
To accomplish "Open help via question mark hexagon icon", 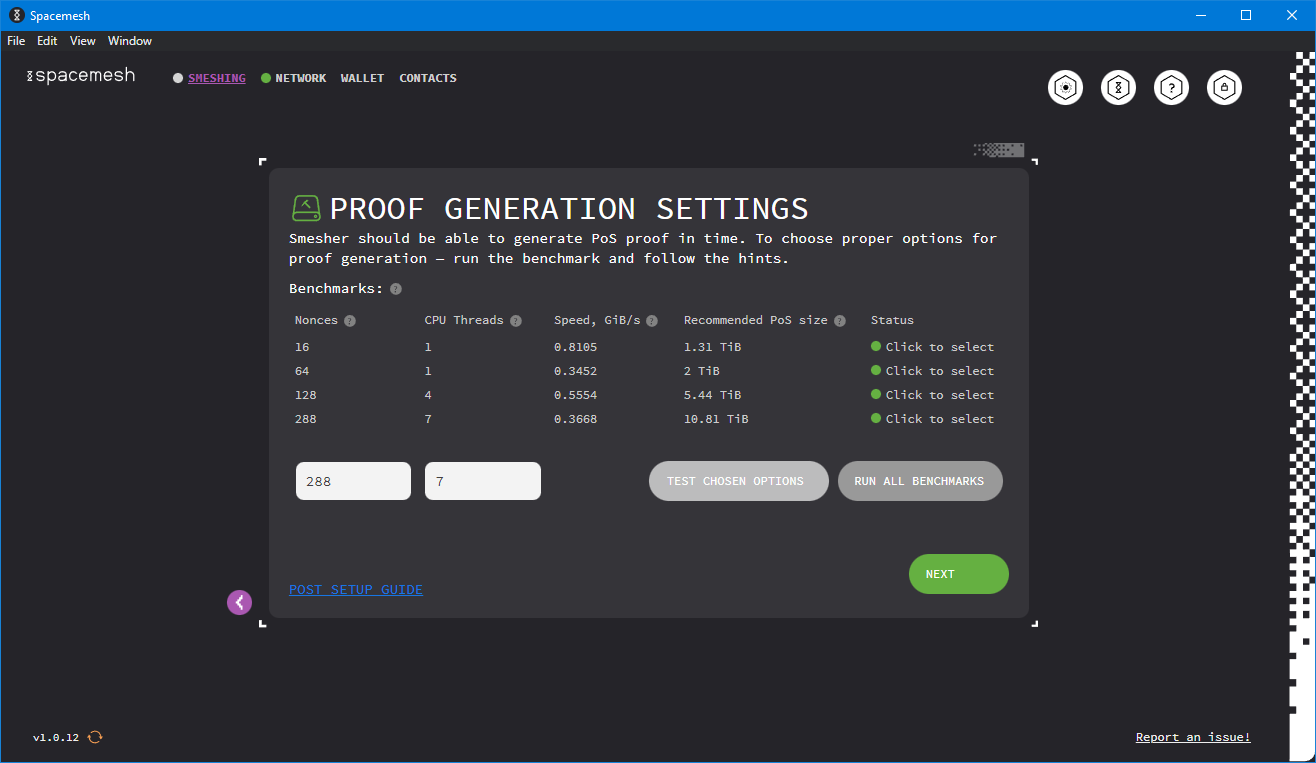I will pyautogui.click(x=1172, y=88).
